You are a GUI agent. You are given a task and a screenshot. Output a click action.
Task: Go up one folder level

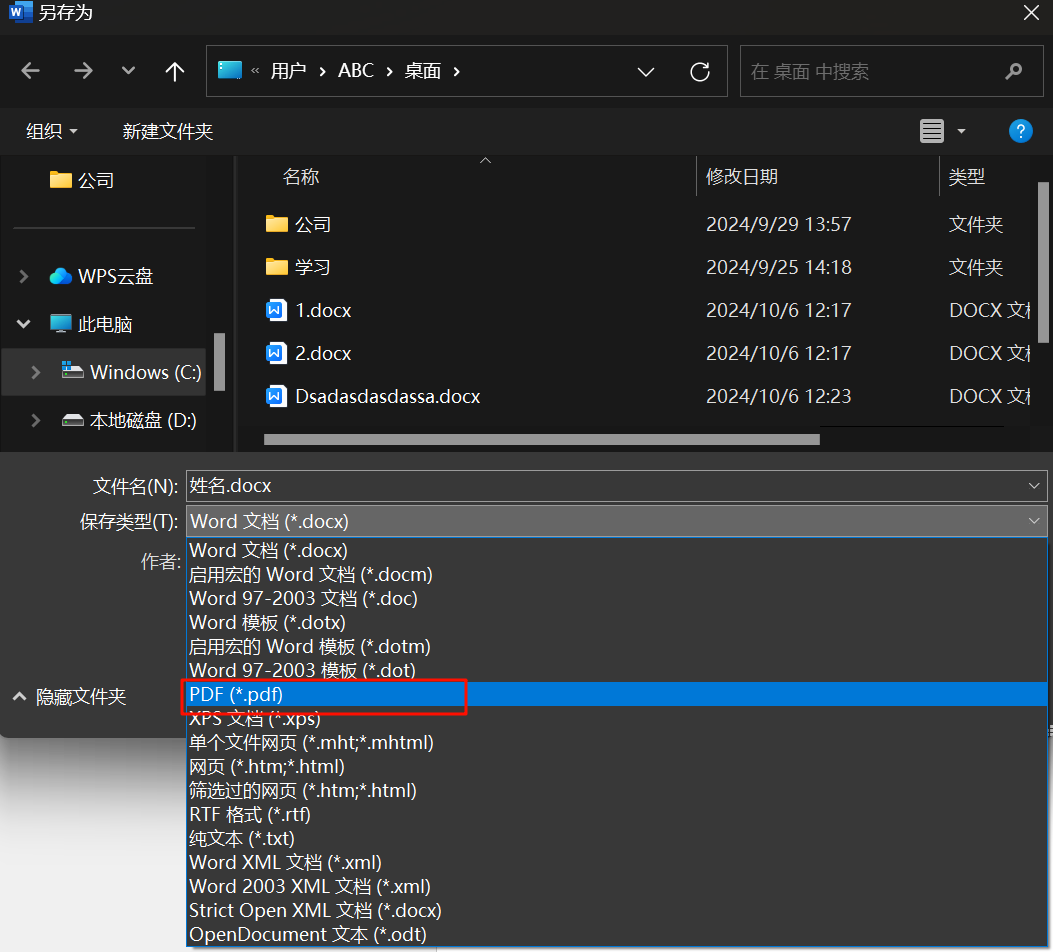(x=175, y=71)
